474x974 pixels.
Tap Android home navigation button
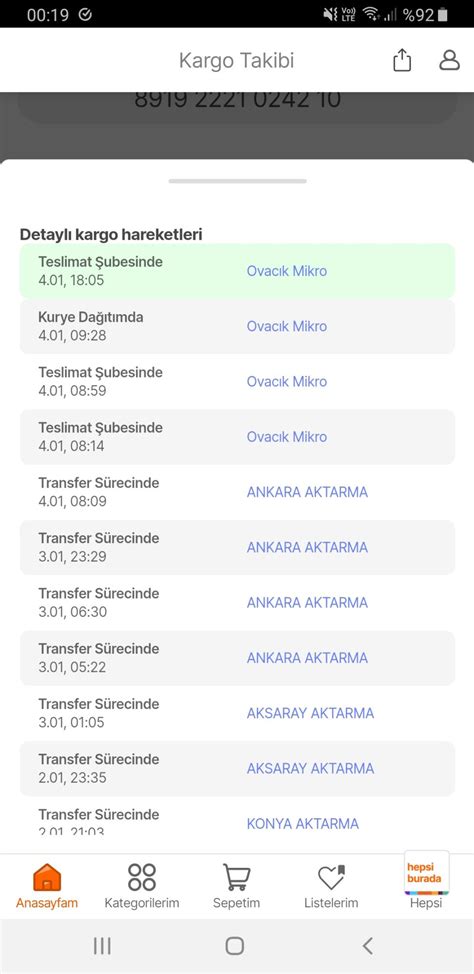point(235,946)
